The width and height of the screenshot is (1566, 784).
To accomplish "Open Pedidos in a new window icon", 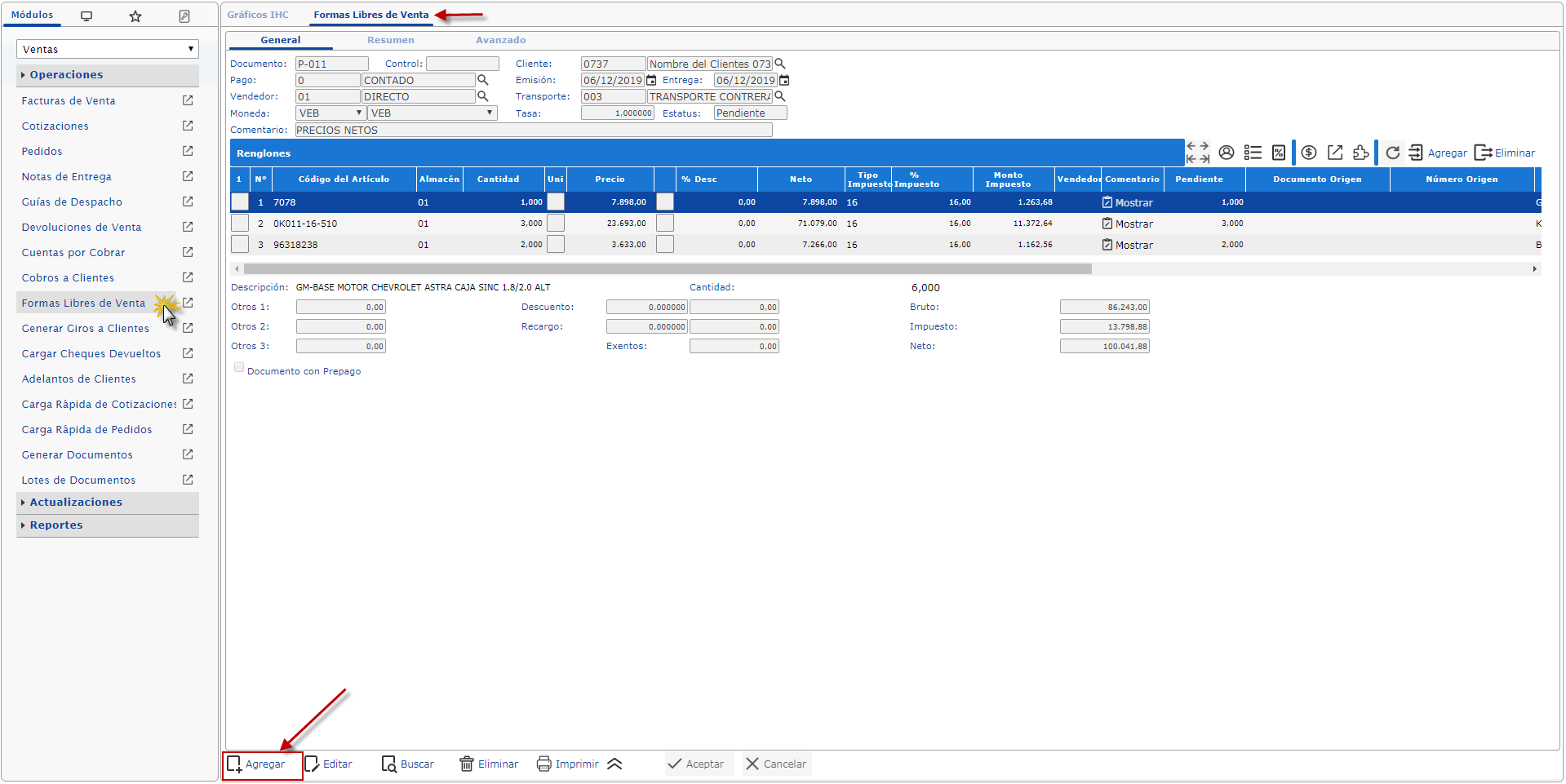I will pyautogui.click(x=188, y=151).
